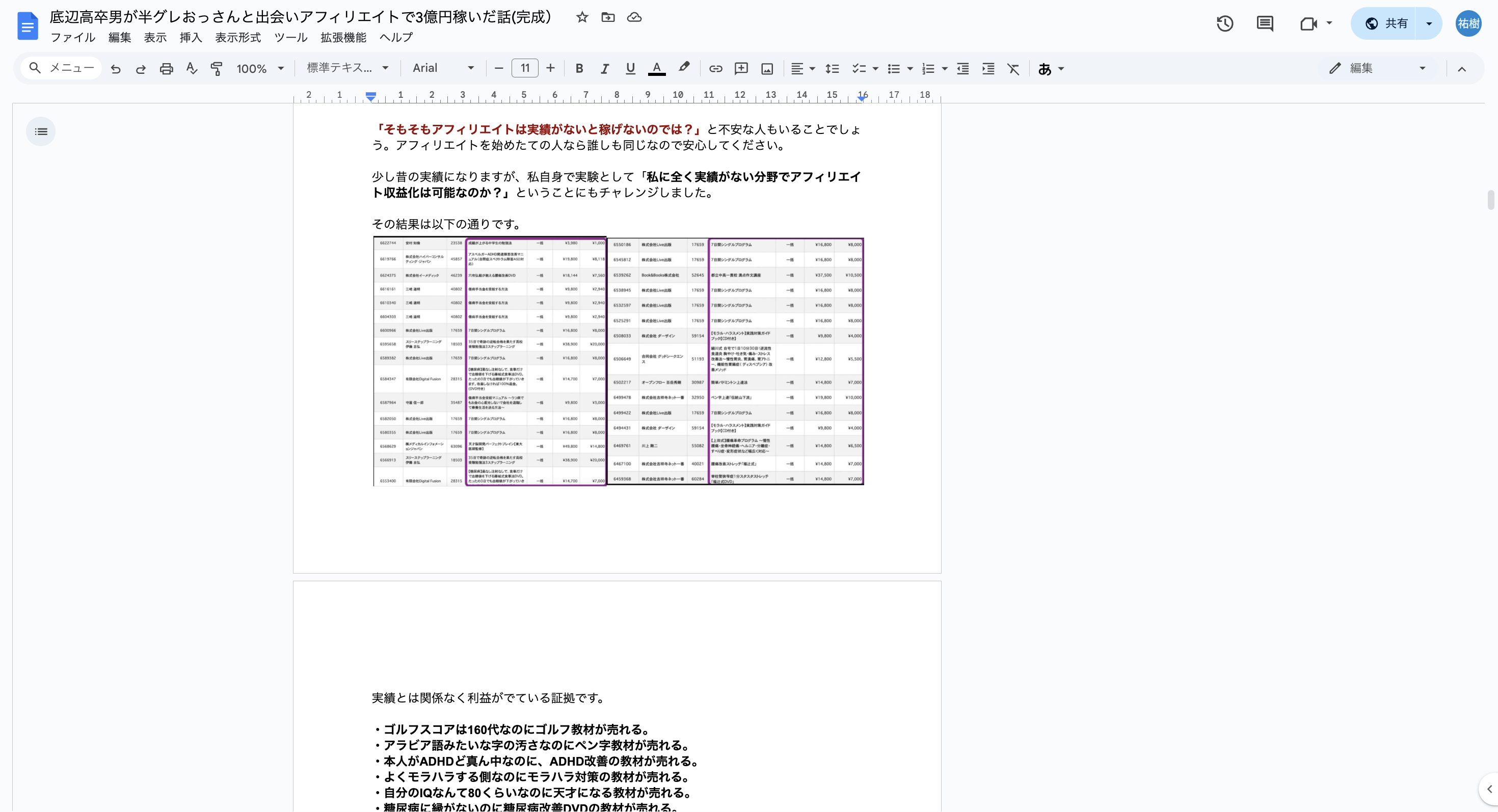
Task: Open document outline sidebar icon
Action: pos(41,131)
